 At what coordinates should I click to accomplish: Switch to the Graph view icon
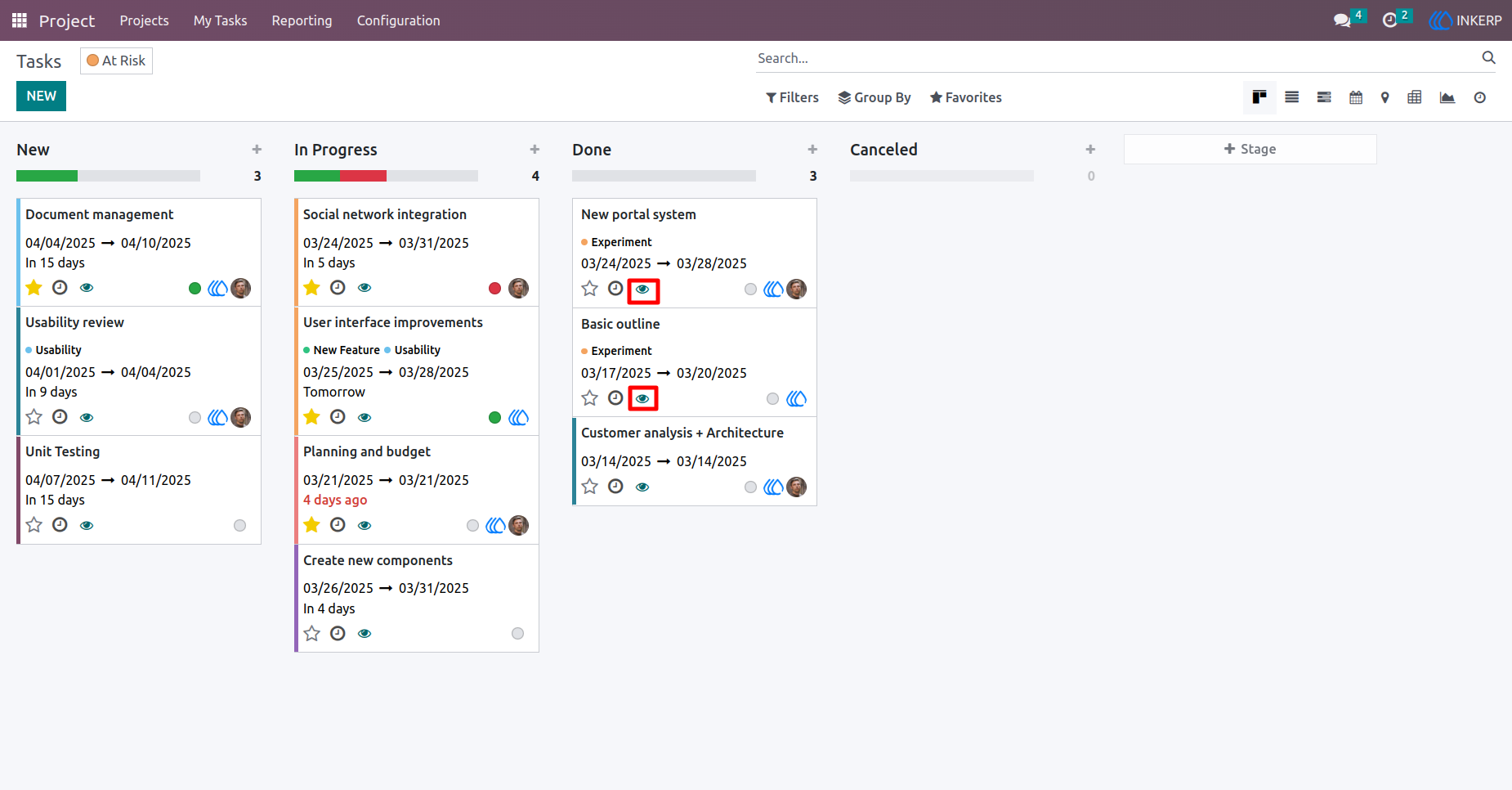[x=1447, y=97]
